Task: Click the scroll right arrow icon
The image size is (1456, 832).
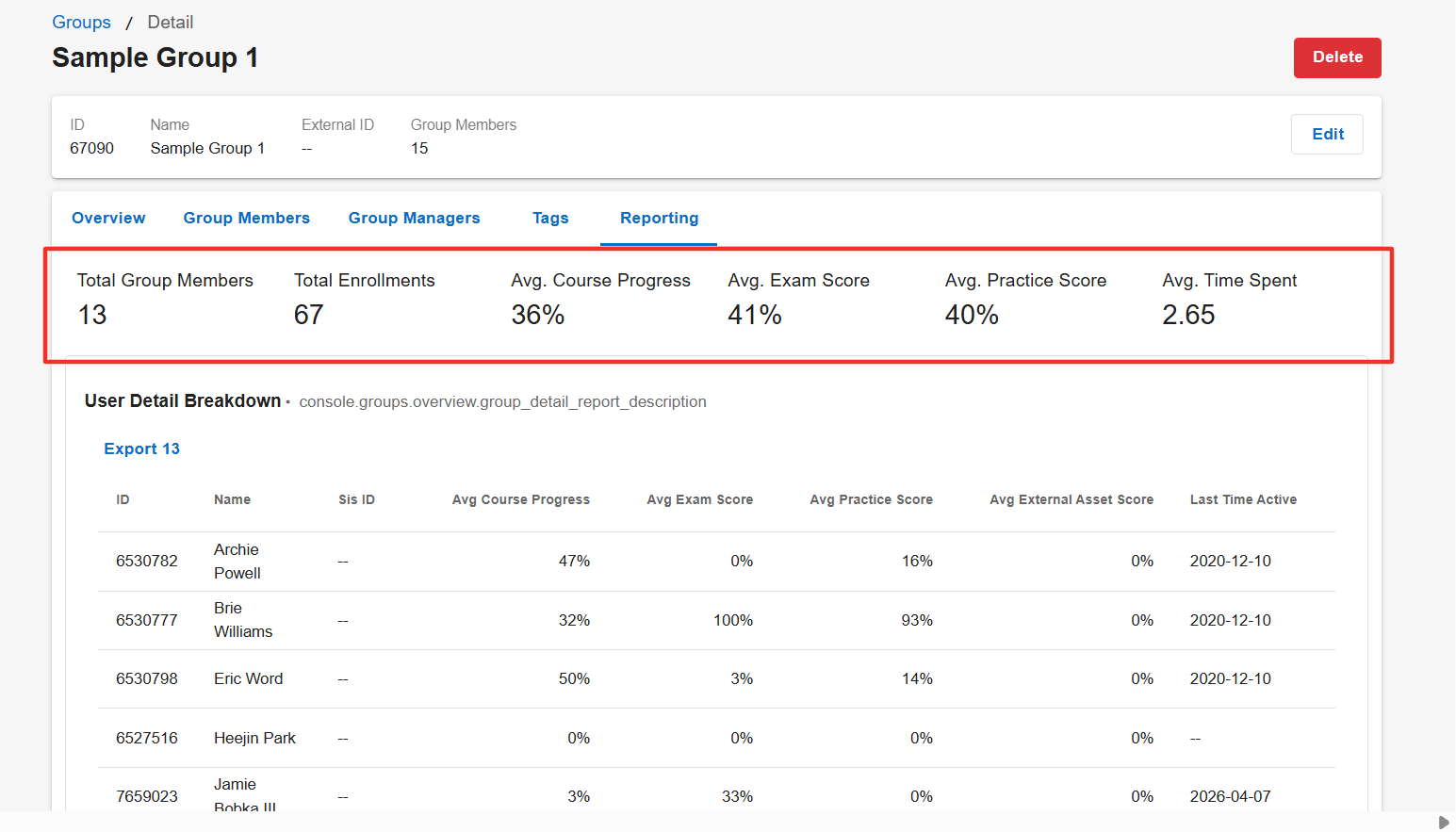Action: (1443, 823)
